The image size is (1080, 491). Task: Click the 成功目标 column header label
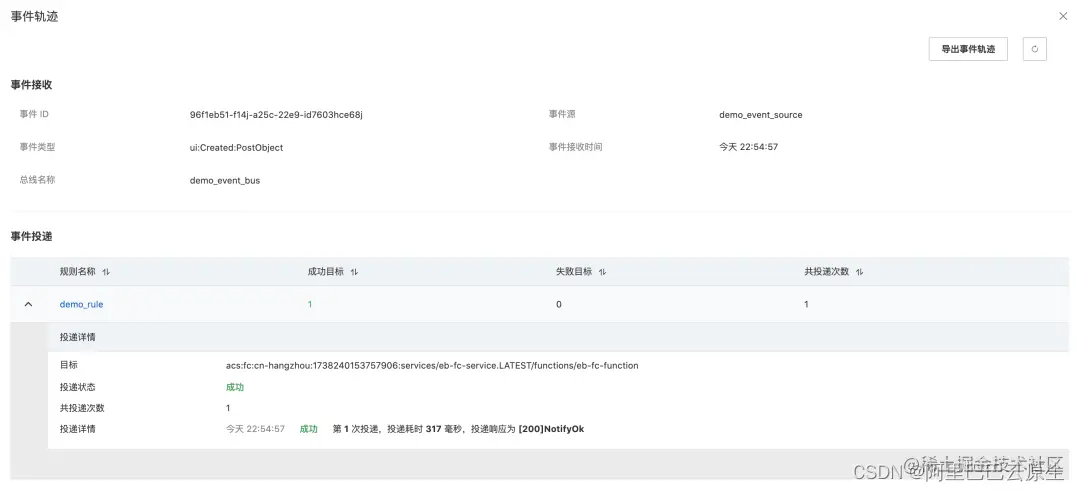[326, 271]
